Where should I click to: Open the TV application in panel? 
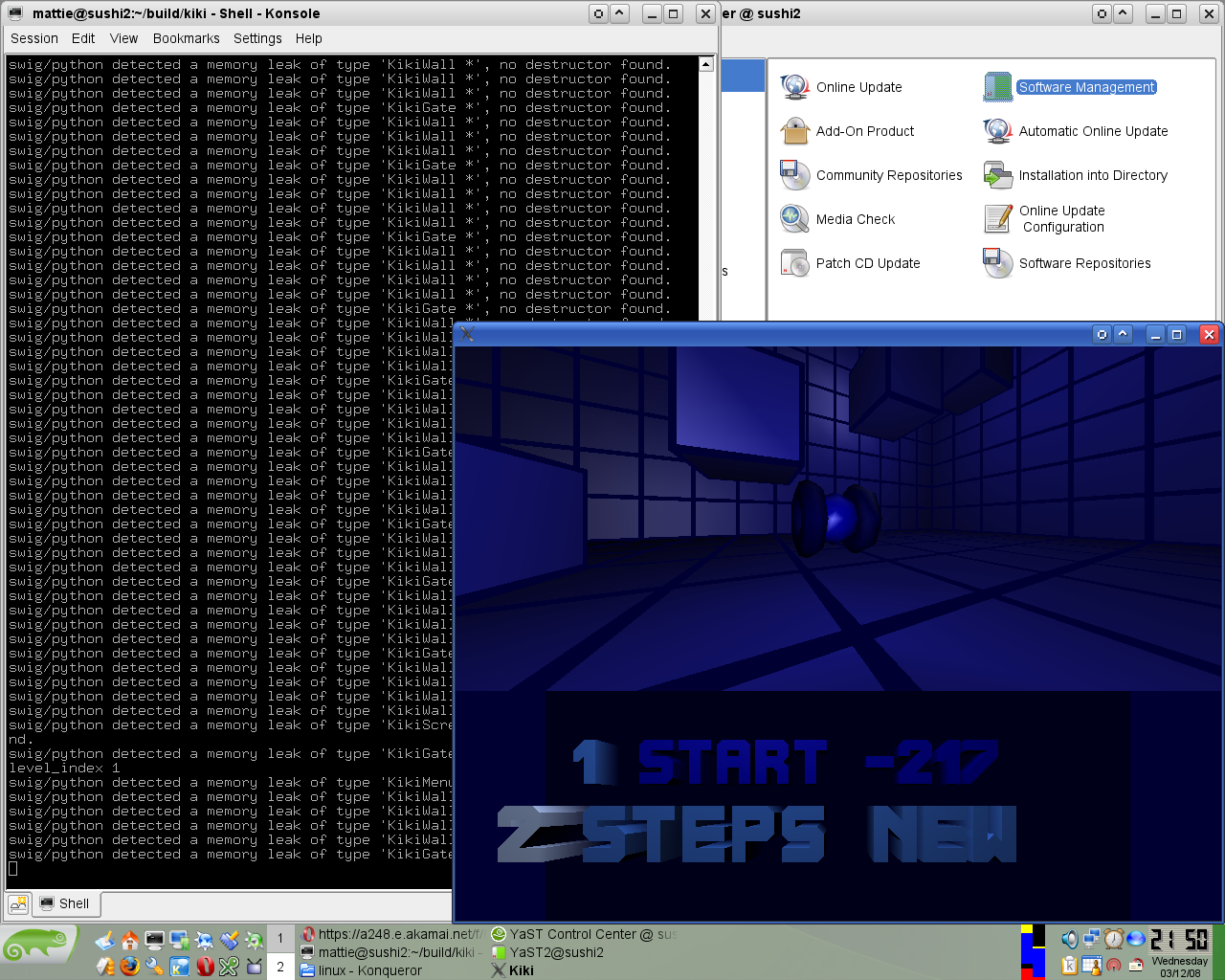click(x=254, y=966)
